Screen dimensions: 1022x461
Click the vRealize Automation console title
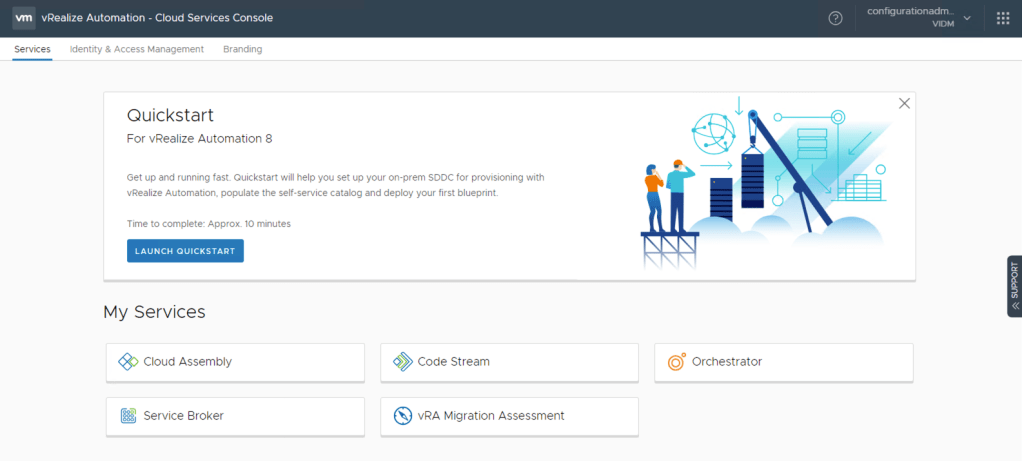pos(157,18)
